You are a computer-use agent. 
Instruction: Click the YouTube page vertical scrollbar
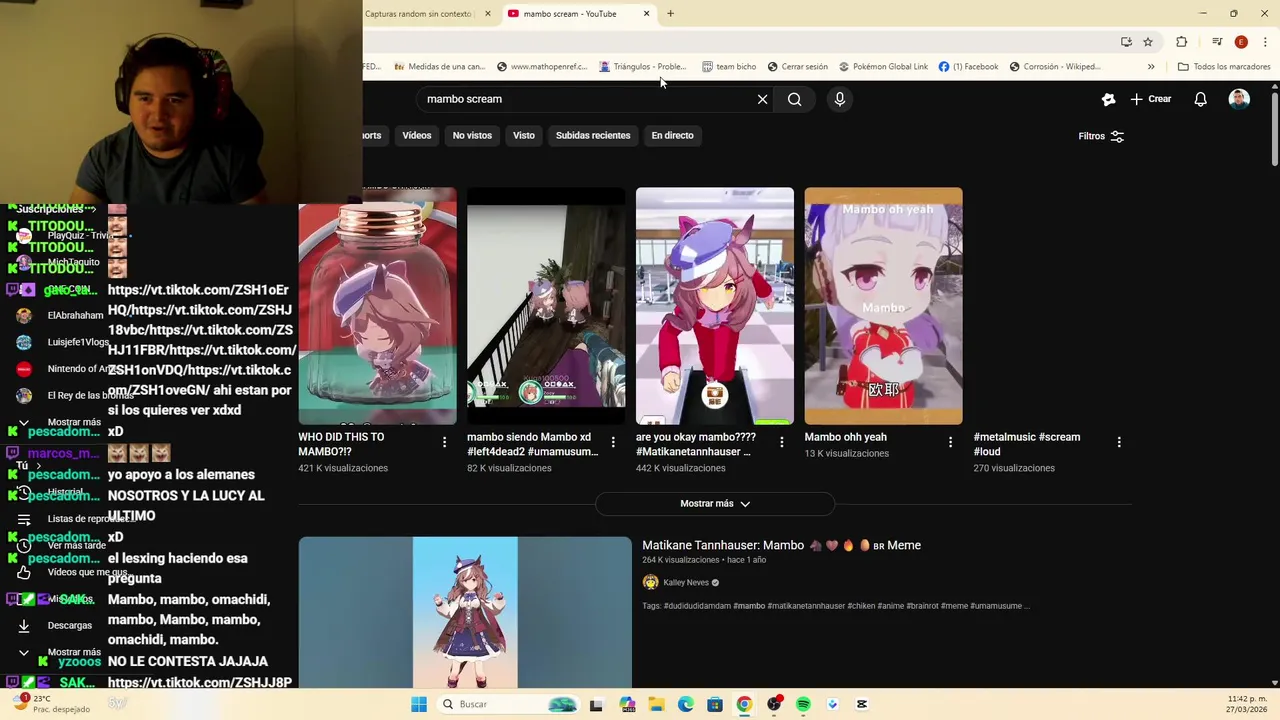tap(1274, 130)
